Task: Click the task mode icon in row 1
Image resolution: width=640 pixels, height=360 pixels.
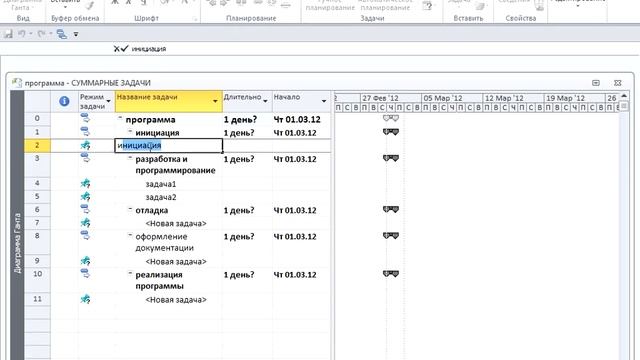Action: coord(85,131)
